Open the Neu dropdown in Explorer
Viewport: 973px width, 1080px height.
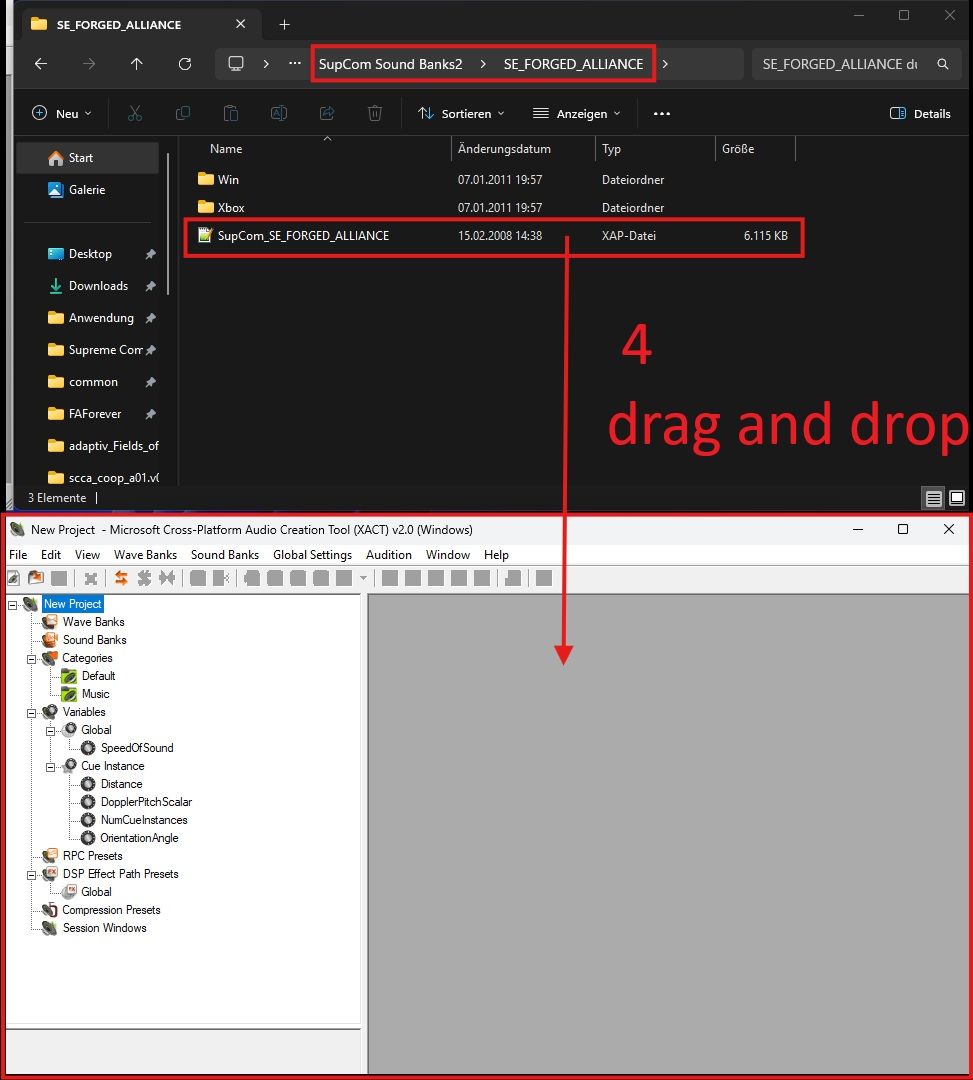point(62,114)
